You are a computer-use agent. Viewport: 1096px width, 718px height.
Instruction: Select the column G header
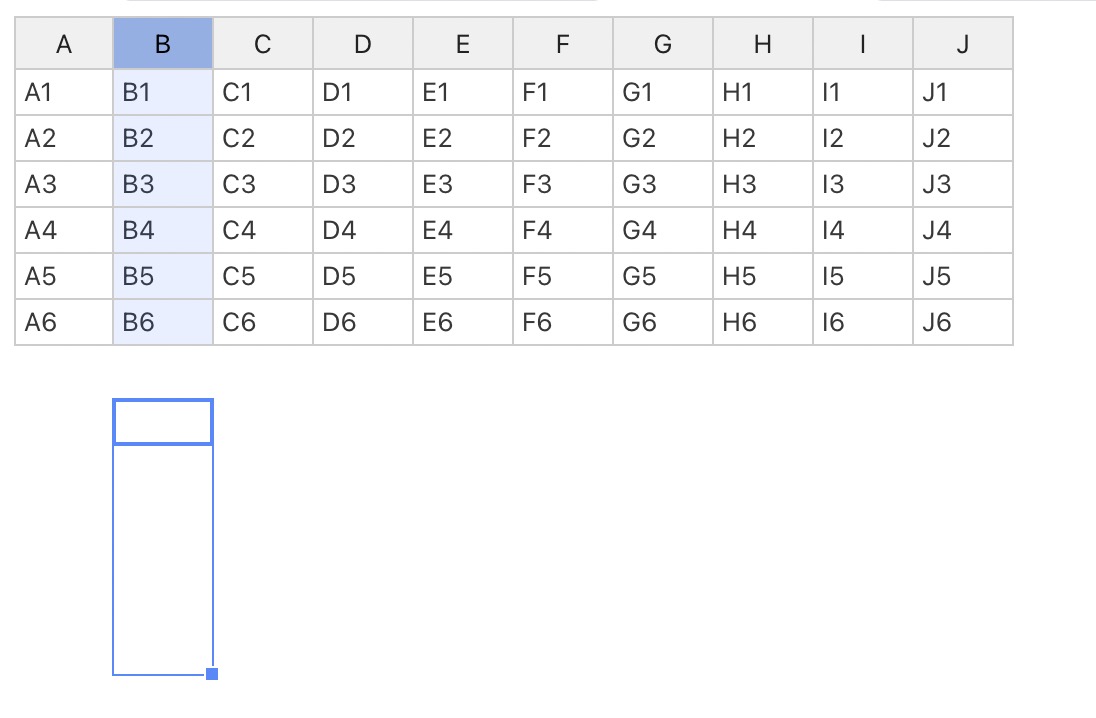(x=663, y=44)
